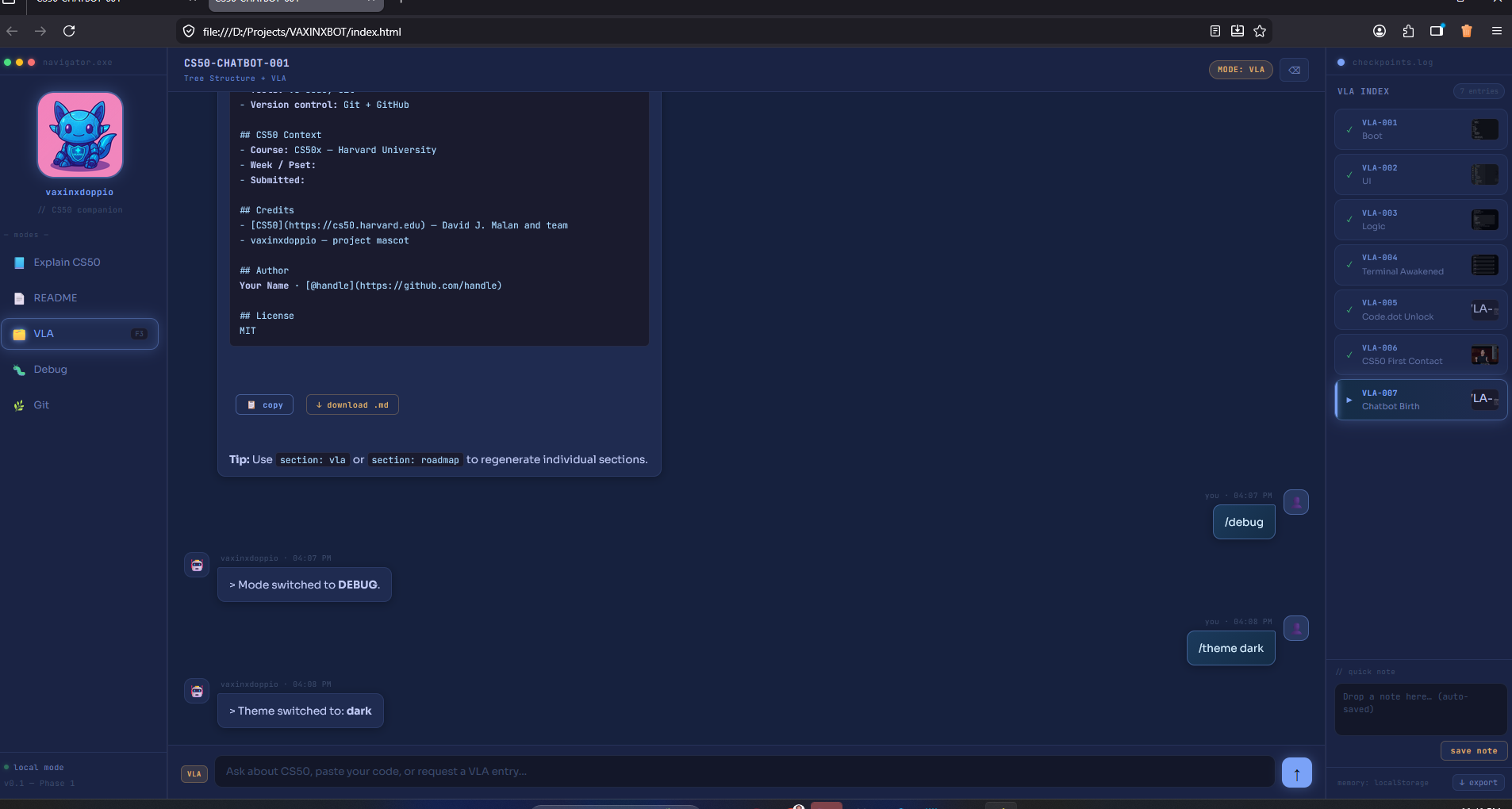1512x809 pixels.
Task: Click the blue book icon beside Explain CS50
Action: 19,263
